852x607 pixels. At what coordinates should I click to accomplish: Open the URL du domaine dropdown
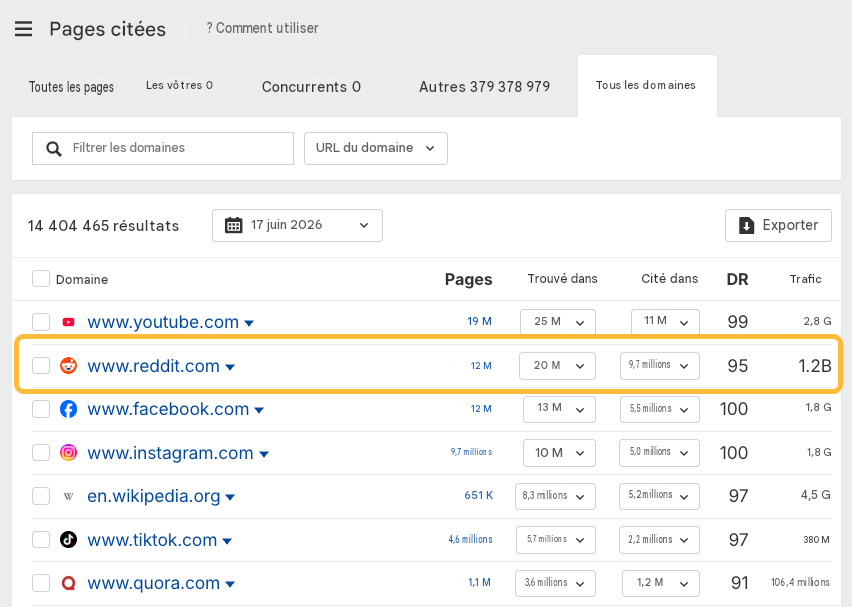click(375, 148)
